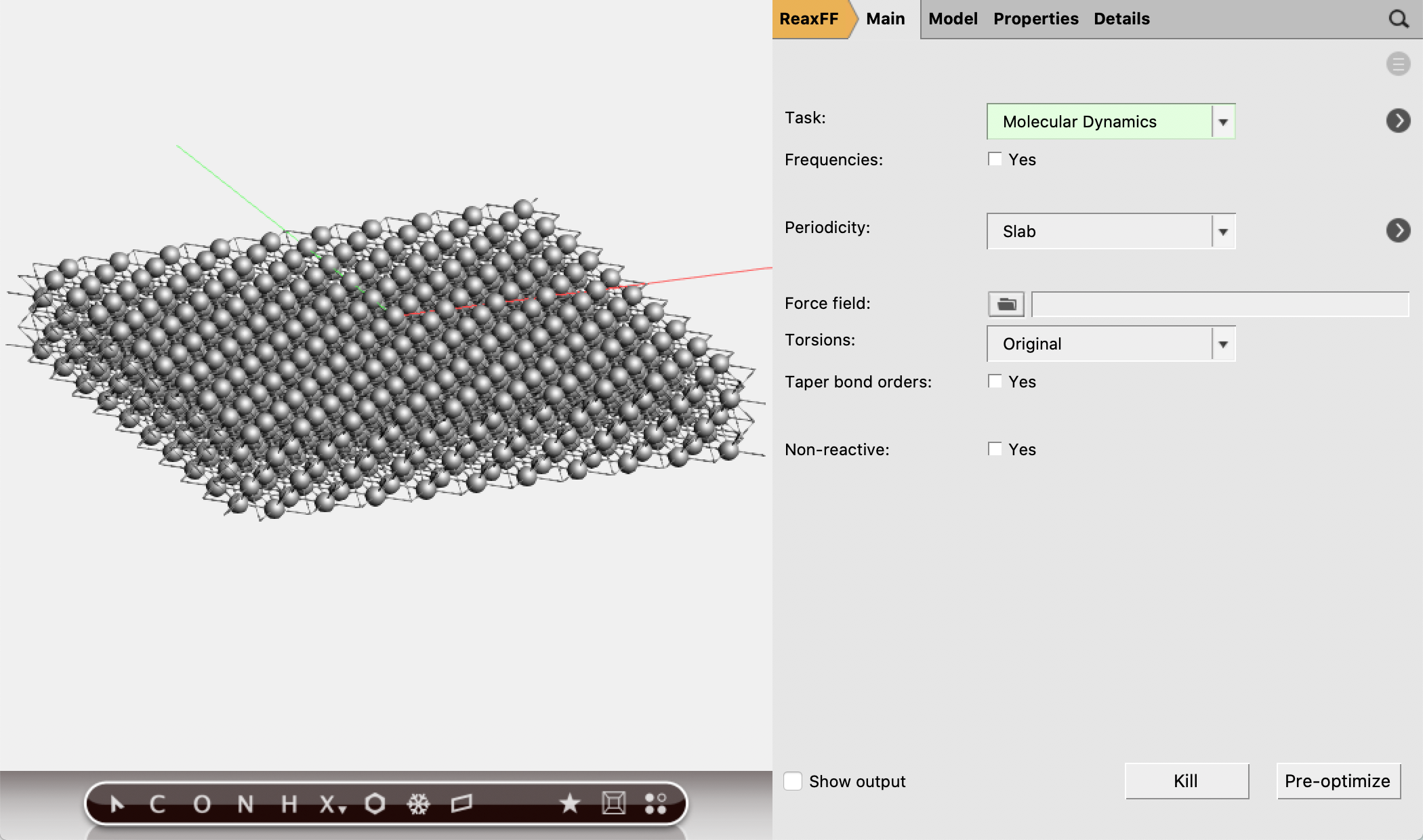This screenshot has height=840, width=1423.
Task: Click the Force field label text
Action: (827, 303)
